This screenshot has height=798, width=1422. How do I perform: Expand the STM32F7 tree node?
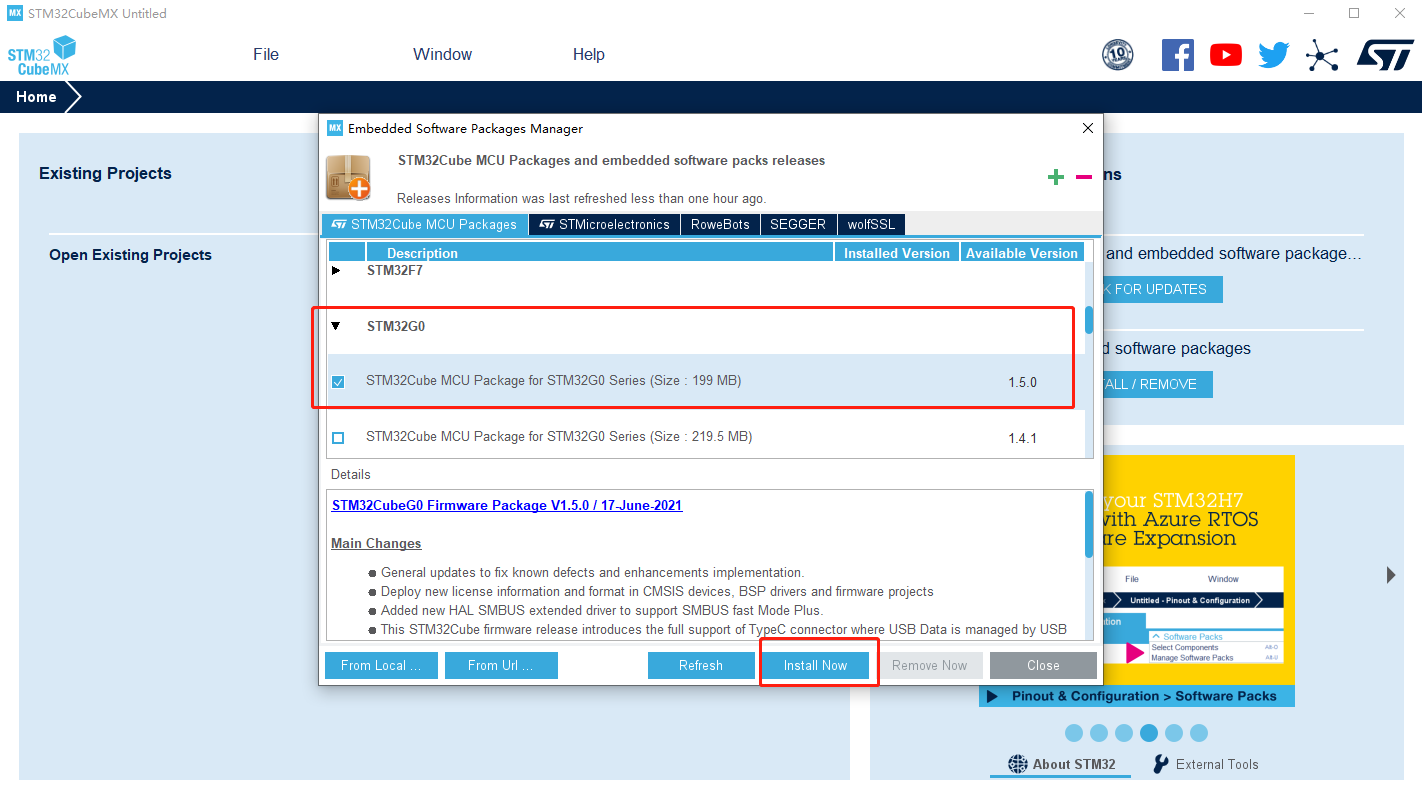tap(336, 270)
